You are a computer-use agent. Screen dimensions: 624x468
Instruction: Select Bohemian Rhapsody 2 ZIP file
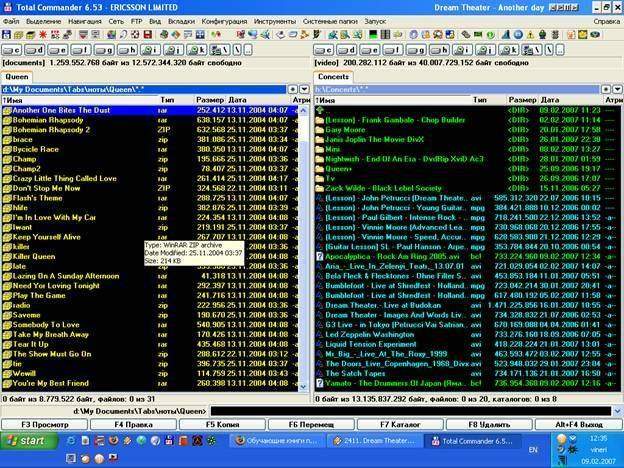coord(51,129)
